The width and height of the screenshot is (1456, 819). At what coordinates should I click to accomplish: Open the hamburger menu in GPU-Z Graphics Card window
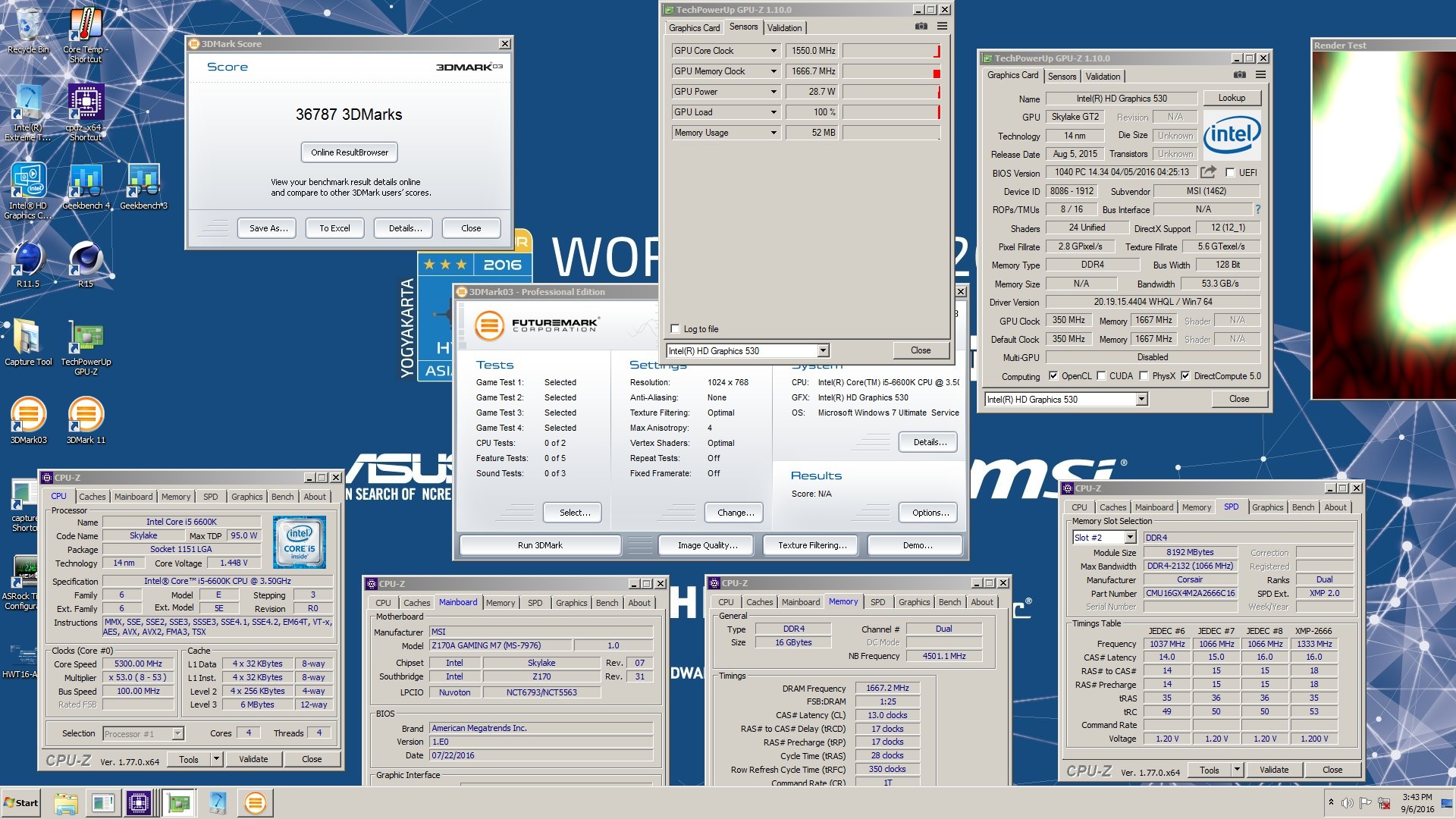[x=1260, y=75]
